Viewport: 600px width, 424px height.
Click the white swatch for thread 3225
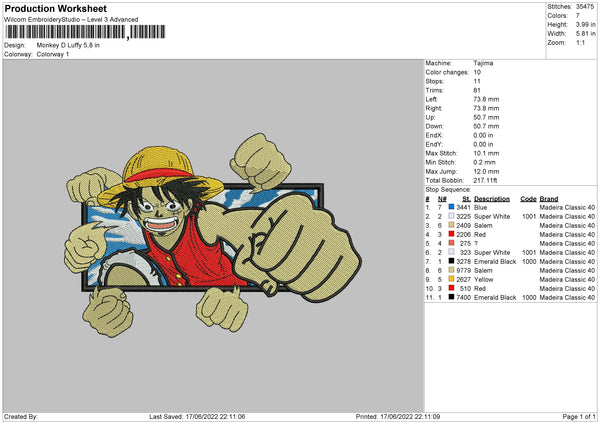452,216
